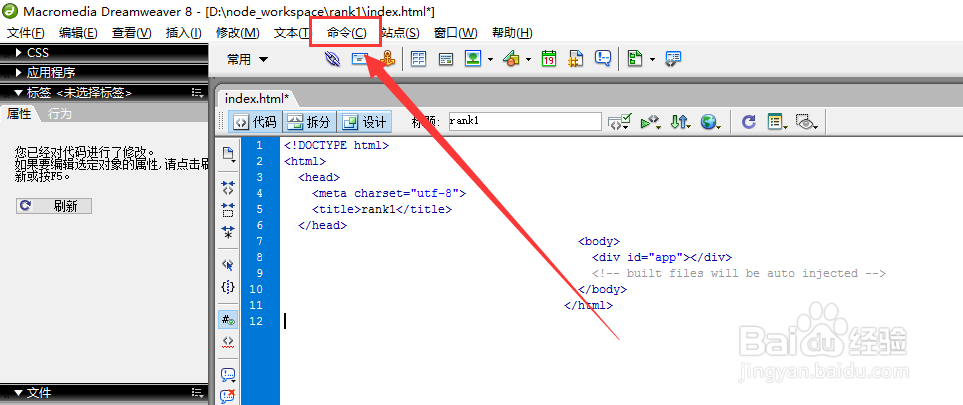Image resolution: width=963 pixels, height=405 pixels.
Task: Click the built files comment line
Action: 739,273
